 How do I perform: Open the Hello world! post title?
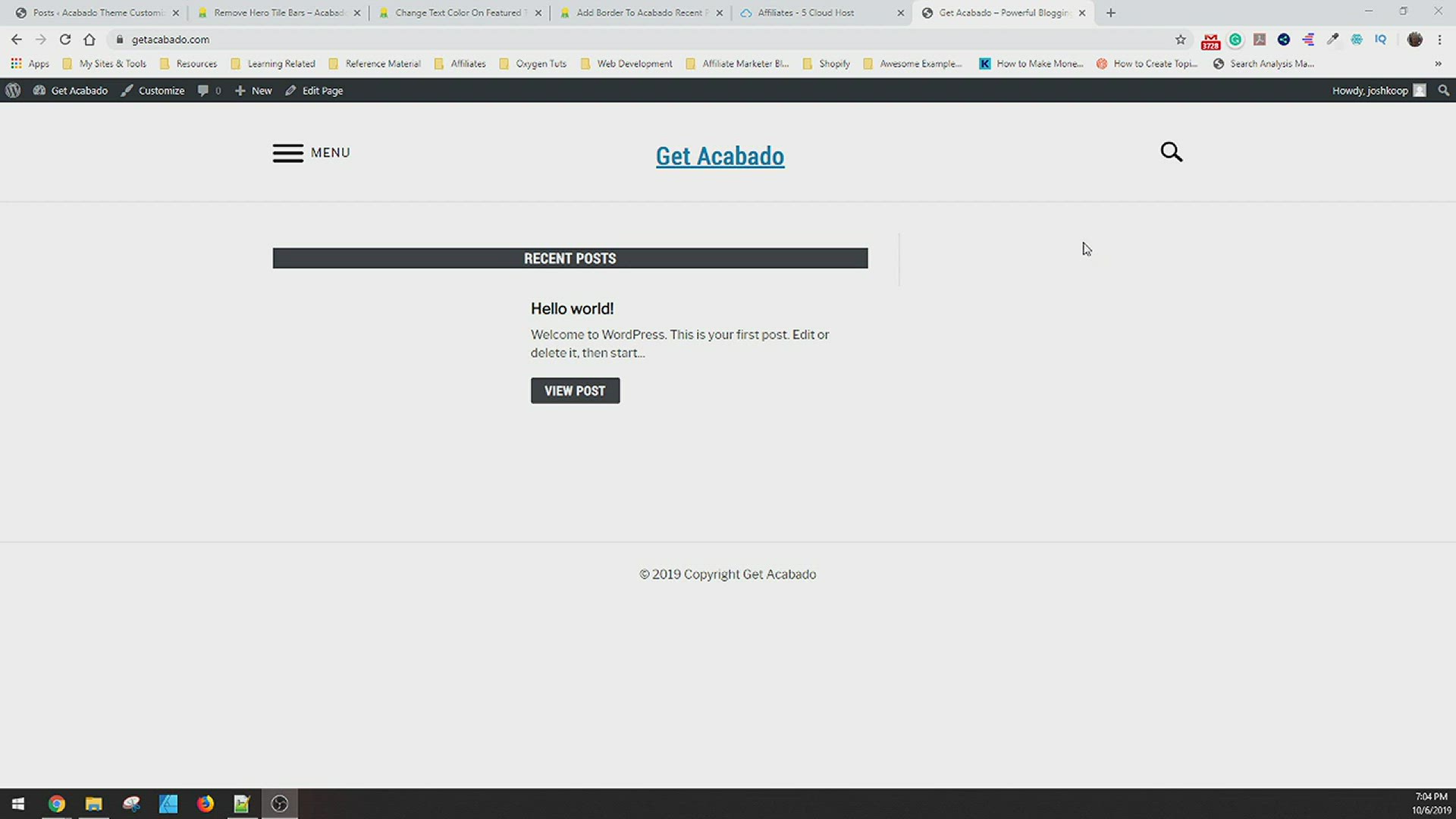click(572, 309)
